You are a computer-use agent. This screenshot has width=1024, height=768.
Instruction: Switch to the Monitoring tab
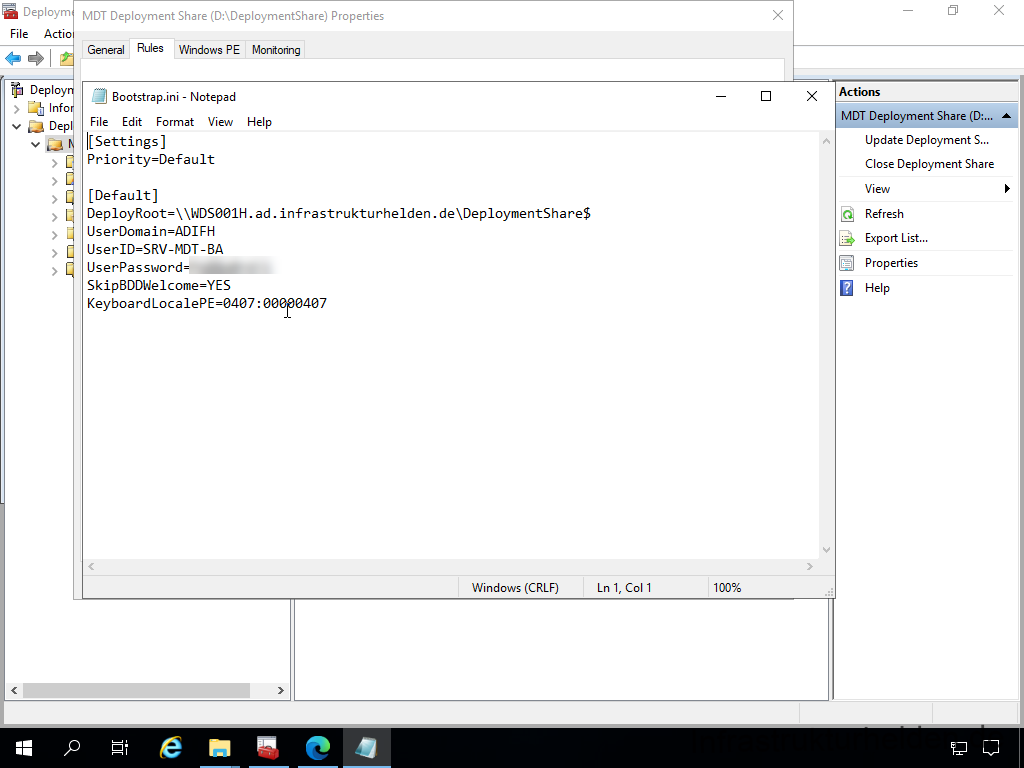point(276,50)
